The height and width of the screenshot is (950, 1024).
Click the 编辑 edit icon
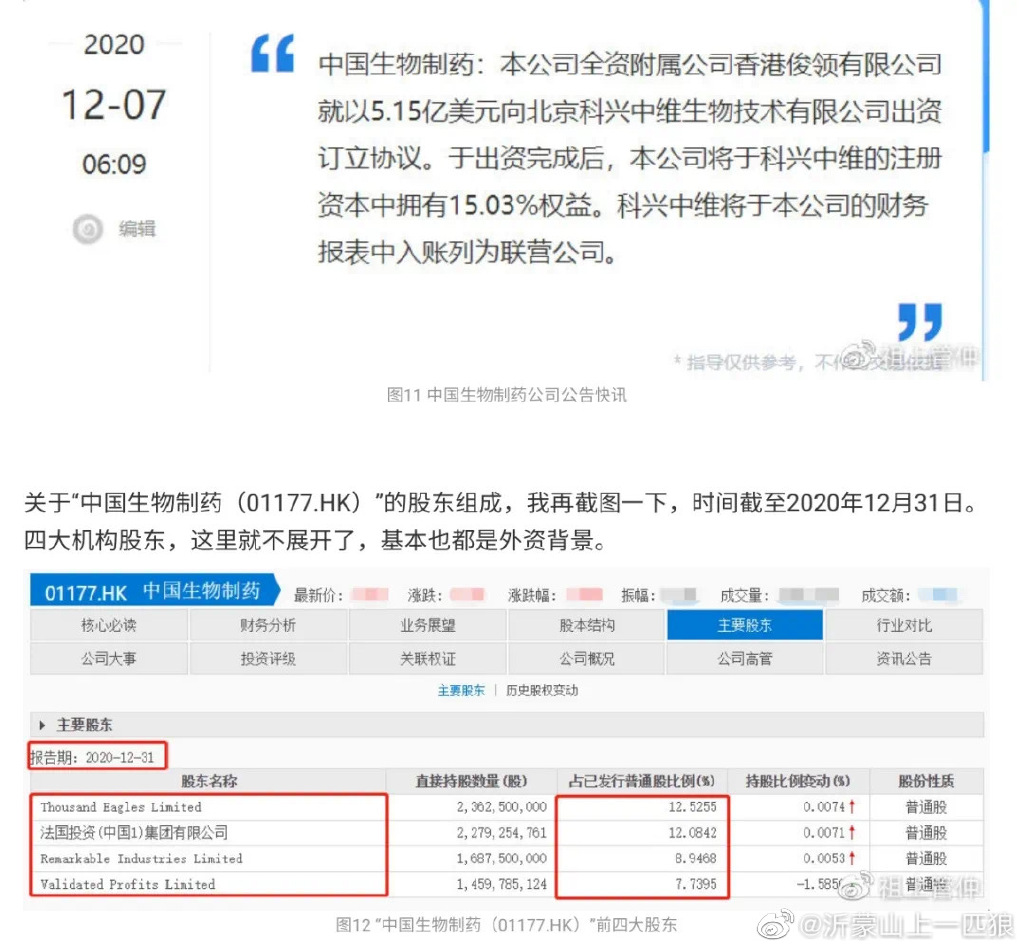(88, 229)
